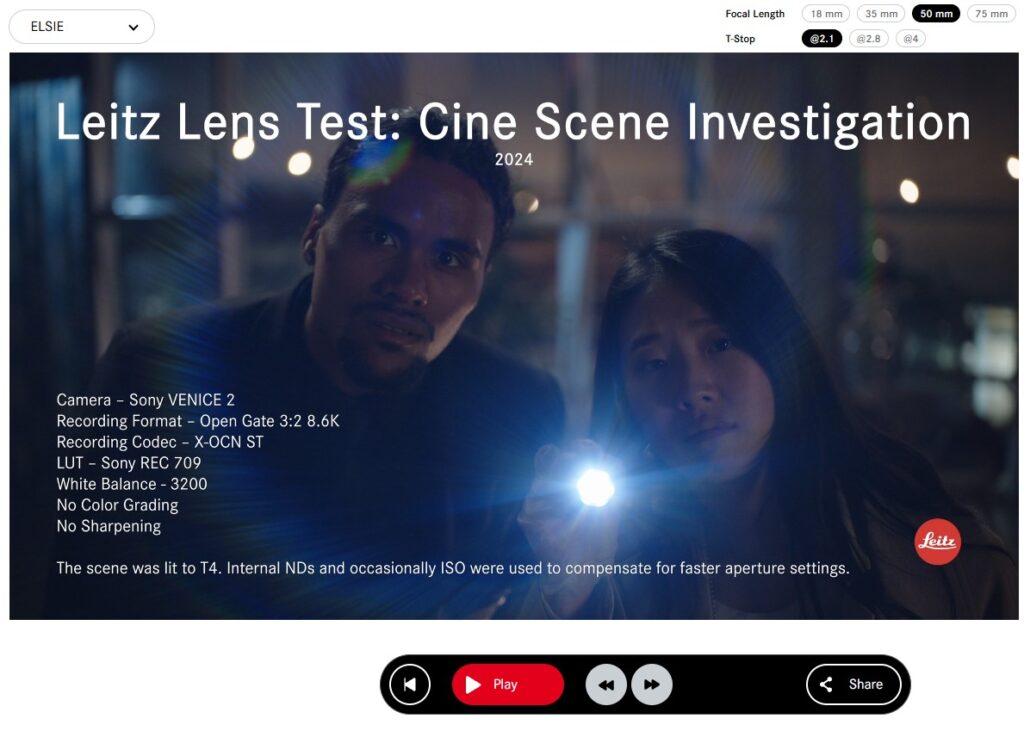The height and width of the screenshot is (737, 1024).
Task: Select the 75 mm focal length
Action: [x=991, y=14]
